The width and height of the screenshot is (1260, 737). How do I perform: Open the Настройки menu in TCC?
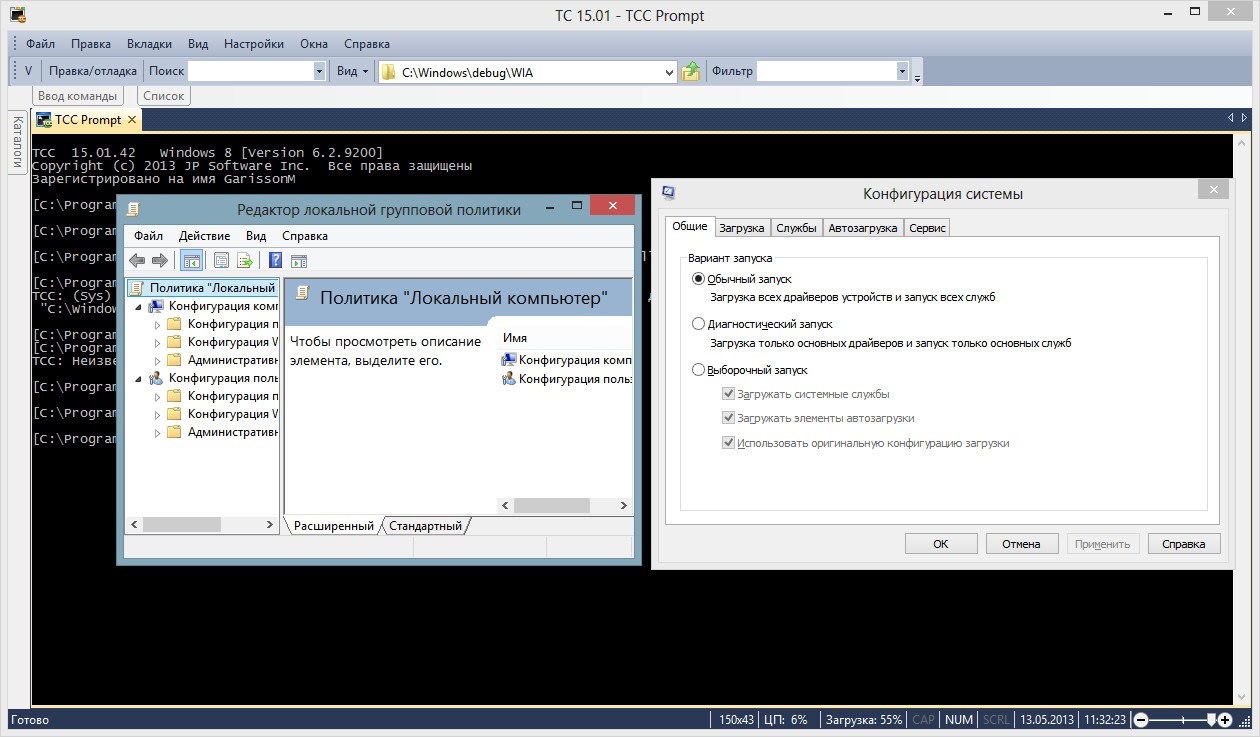254,44
